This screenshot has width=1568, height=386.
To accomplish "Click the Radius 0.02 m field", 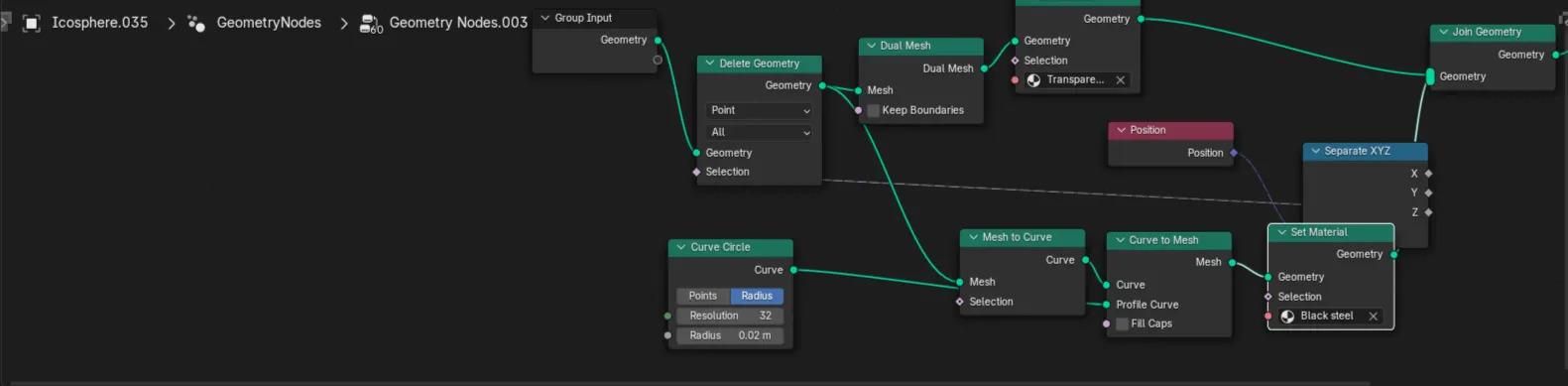I will tap(730, 335).
